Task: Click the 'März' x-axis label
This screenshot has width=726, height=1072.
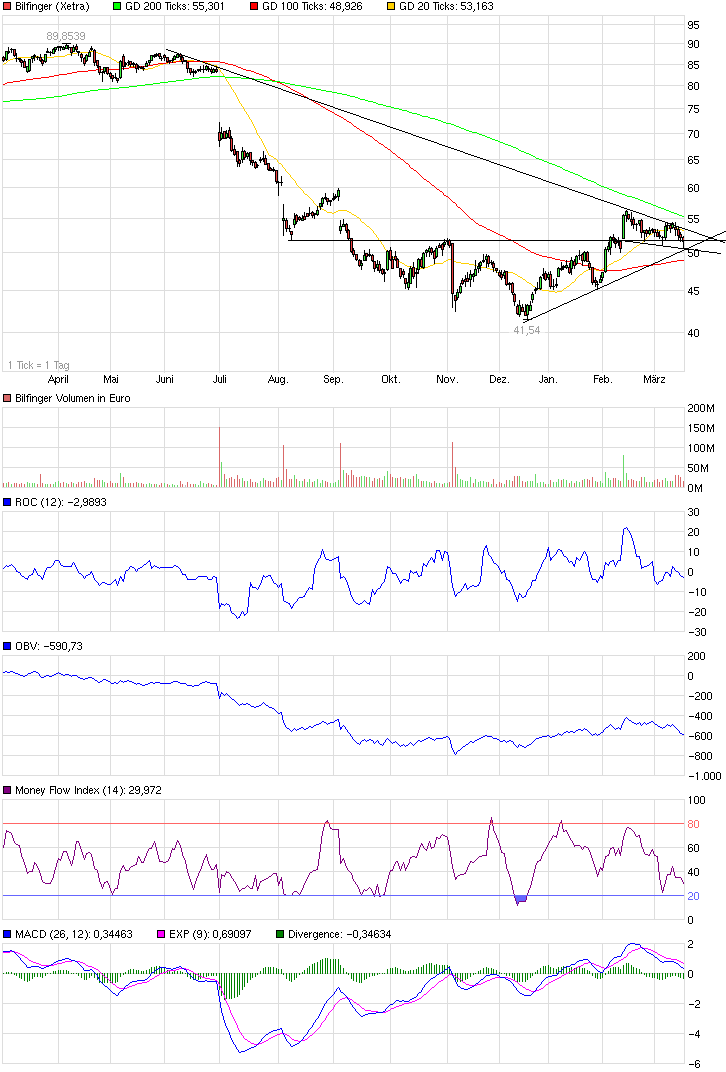Action: [x=654, y=379]
